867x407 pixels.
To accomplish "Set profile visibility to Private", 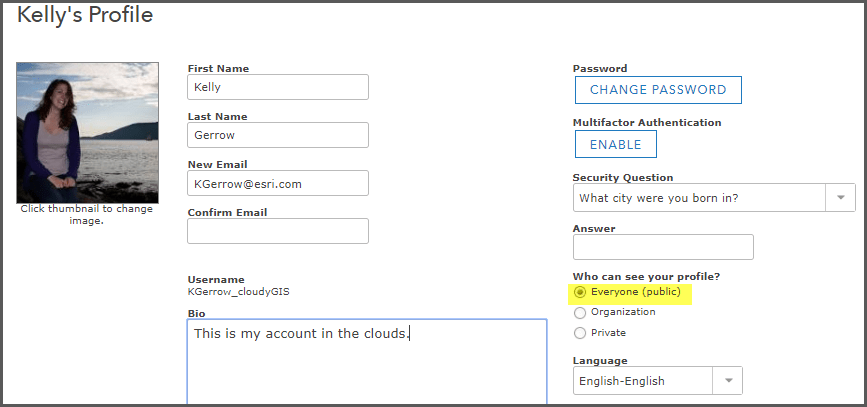I will 579,333.
